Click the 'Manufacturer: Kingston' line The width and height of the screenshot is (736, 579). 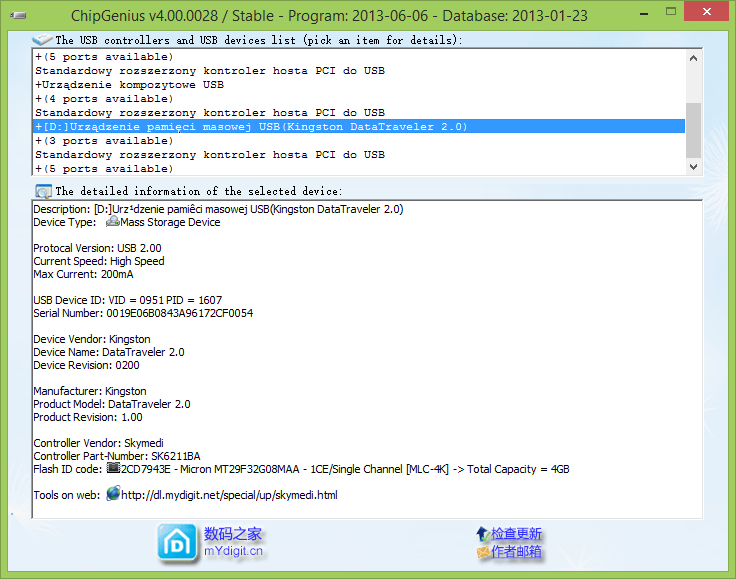click(x=90, y=391)
